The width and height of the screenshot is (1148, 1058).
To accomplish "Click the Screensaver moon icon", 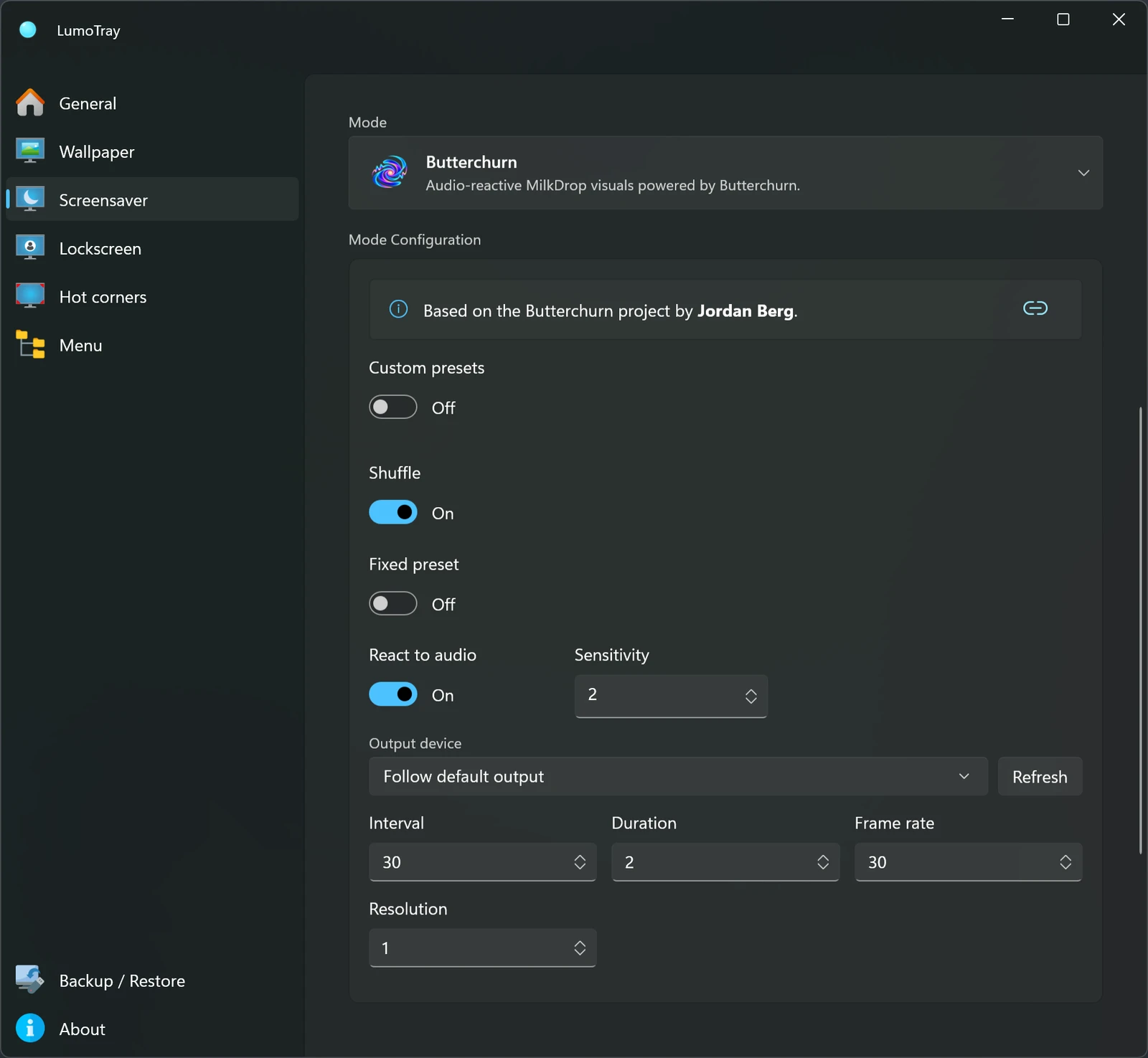I will click(30, 199).
